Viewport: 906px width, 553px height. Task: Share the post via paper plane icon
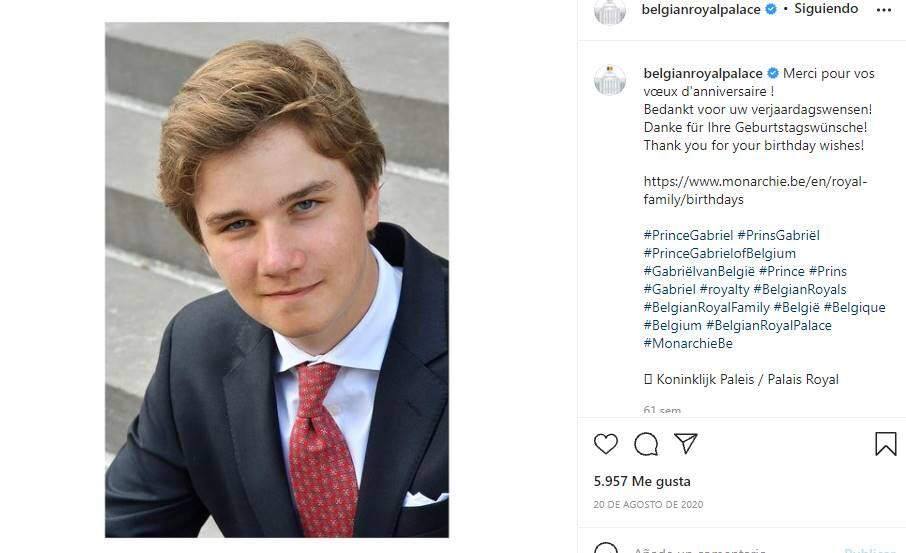click(685, 443)
